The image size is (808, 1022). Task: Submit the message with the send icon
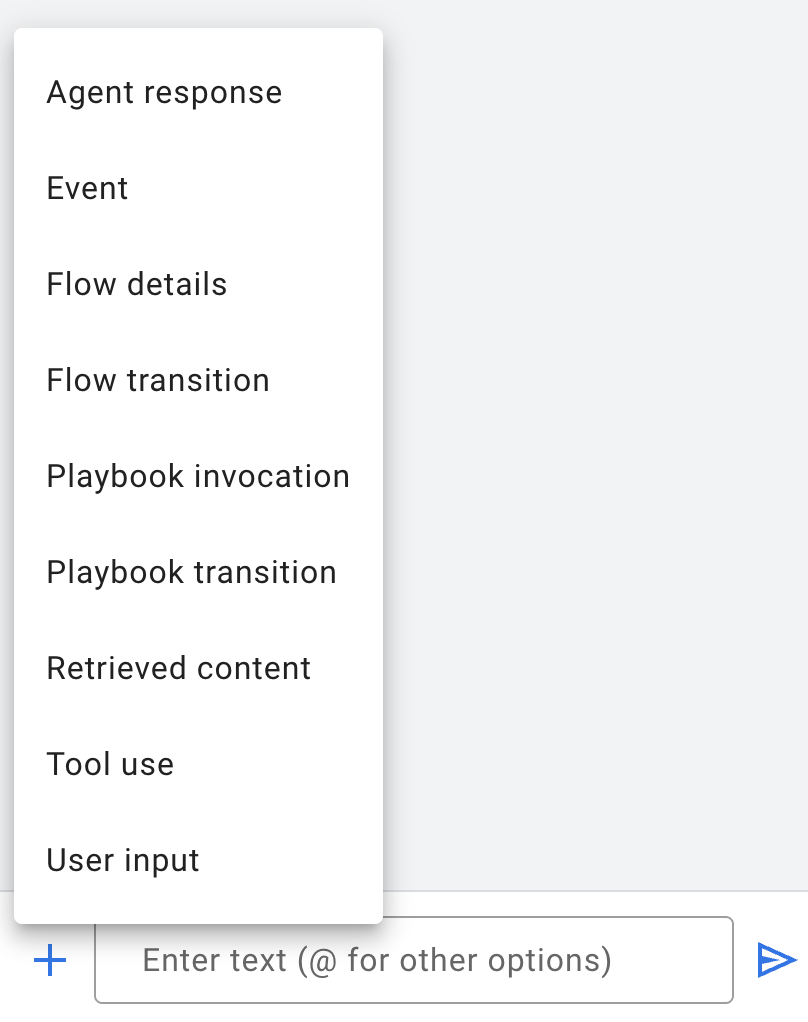pos(776,960)
